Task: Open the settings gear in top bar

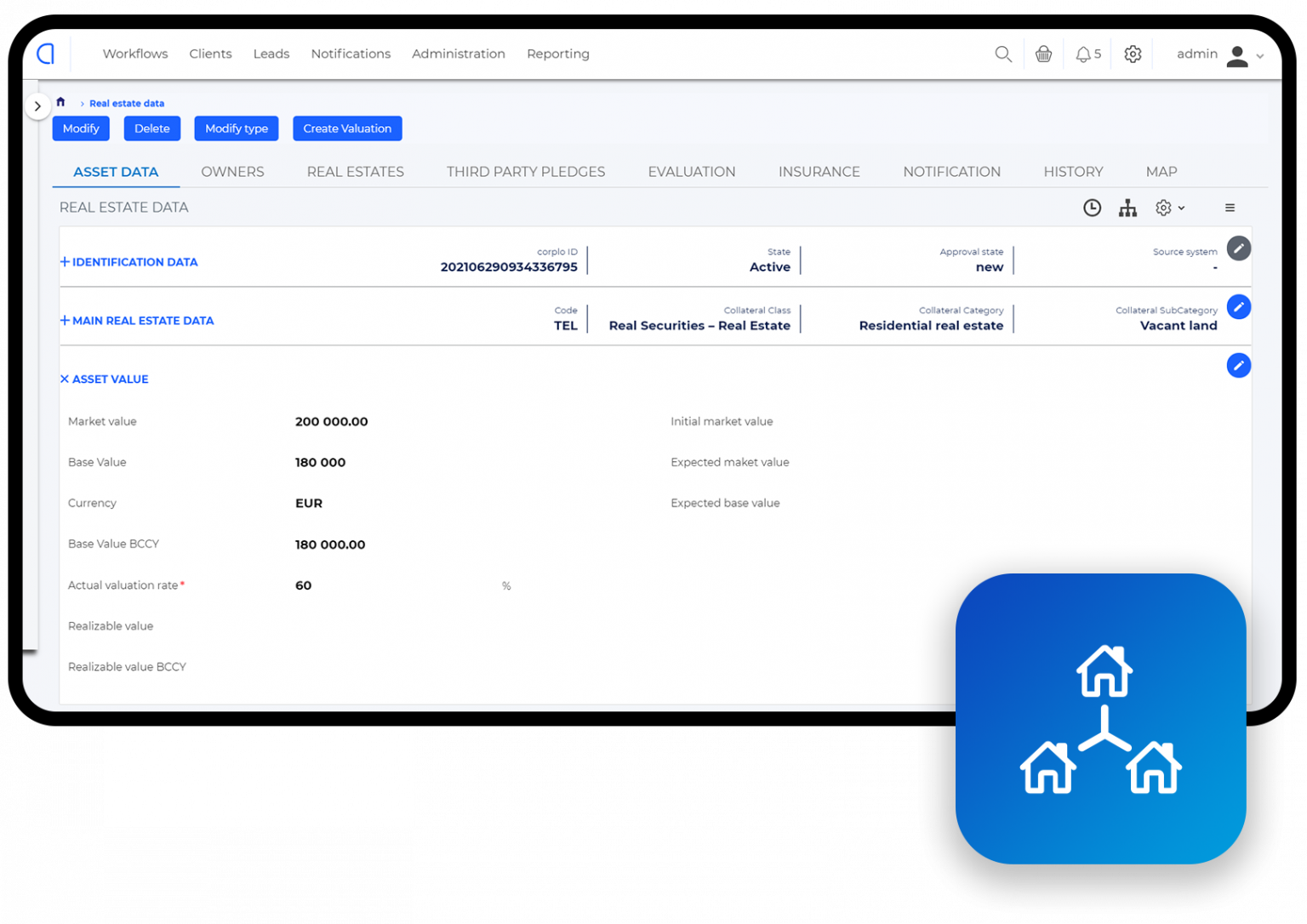Action: click(1133, 54)
